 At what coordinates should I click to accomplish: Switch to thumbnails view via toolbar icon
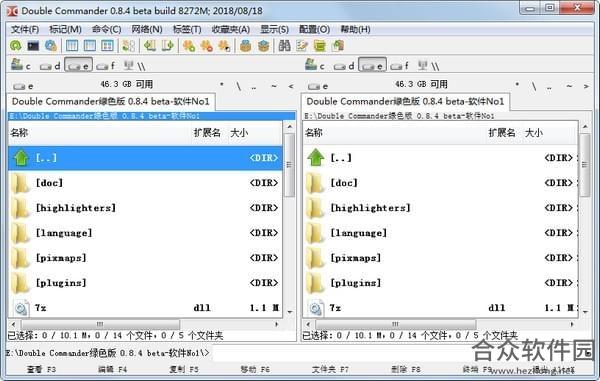click(107, 46)
